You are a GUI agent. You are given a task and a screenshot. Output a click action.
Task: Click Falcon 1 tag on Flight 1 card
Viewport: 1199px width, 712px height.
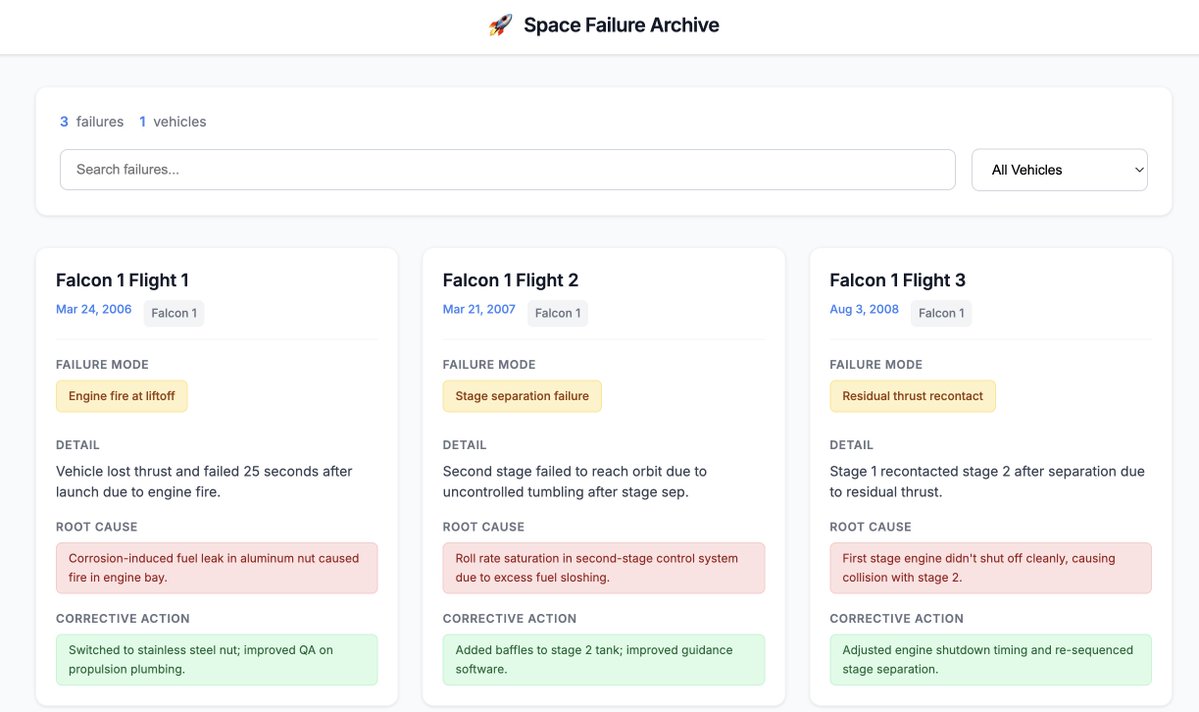pos(174,313)
